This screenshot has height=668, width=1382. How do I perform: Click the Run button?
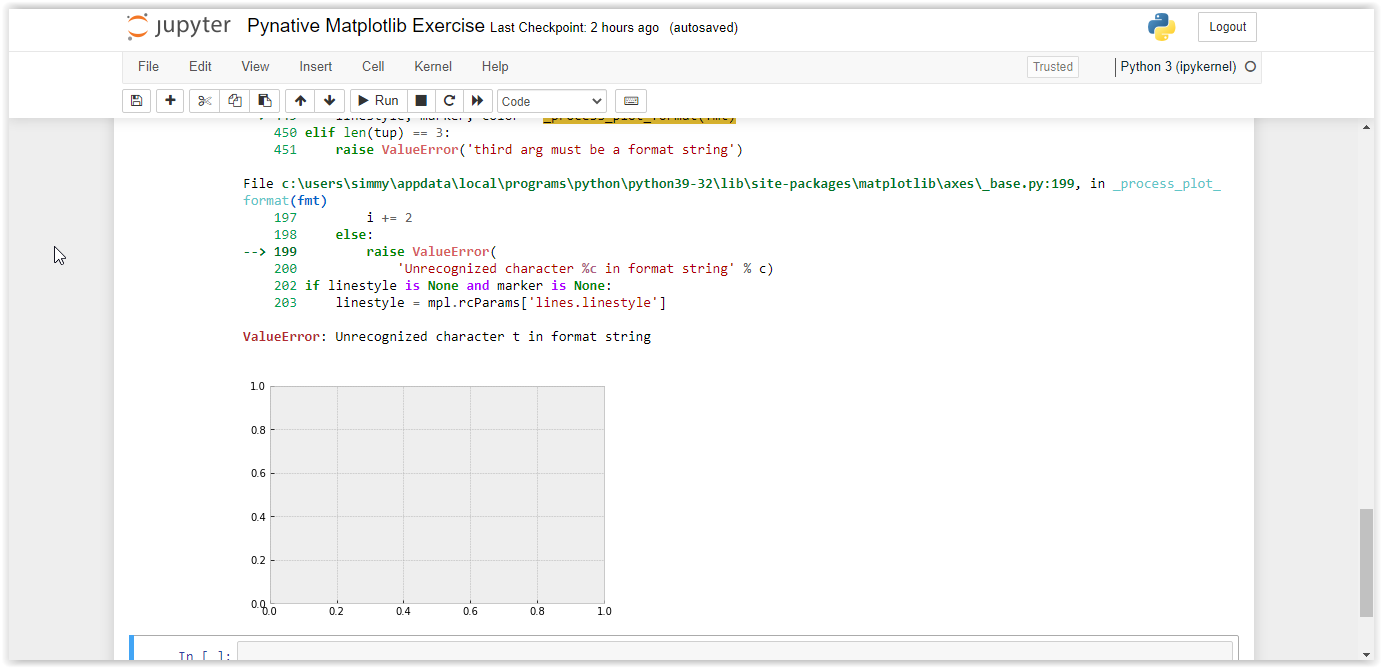coord(377,100)
